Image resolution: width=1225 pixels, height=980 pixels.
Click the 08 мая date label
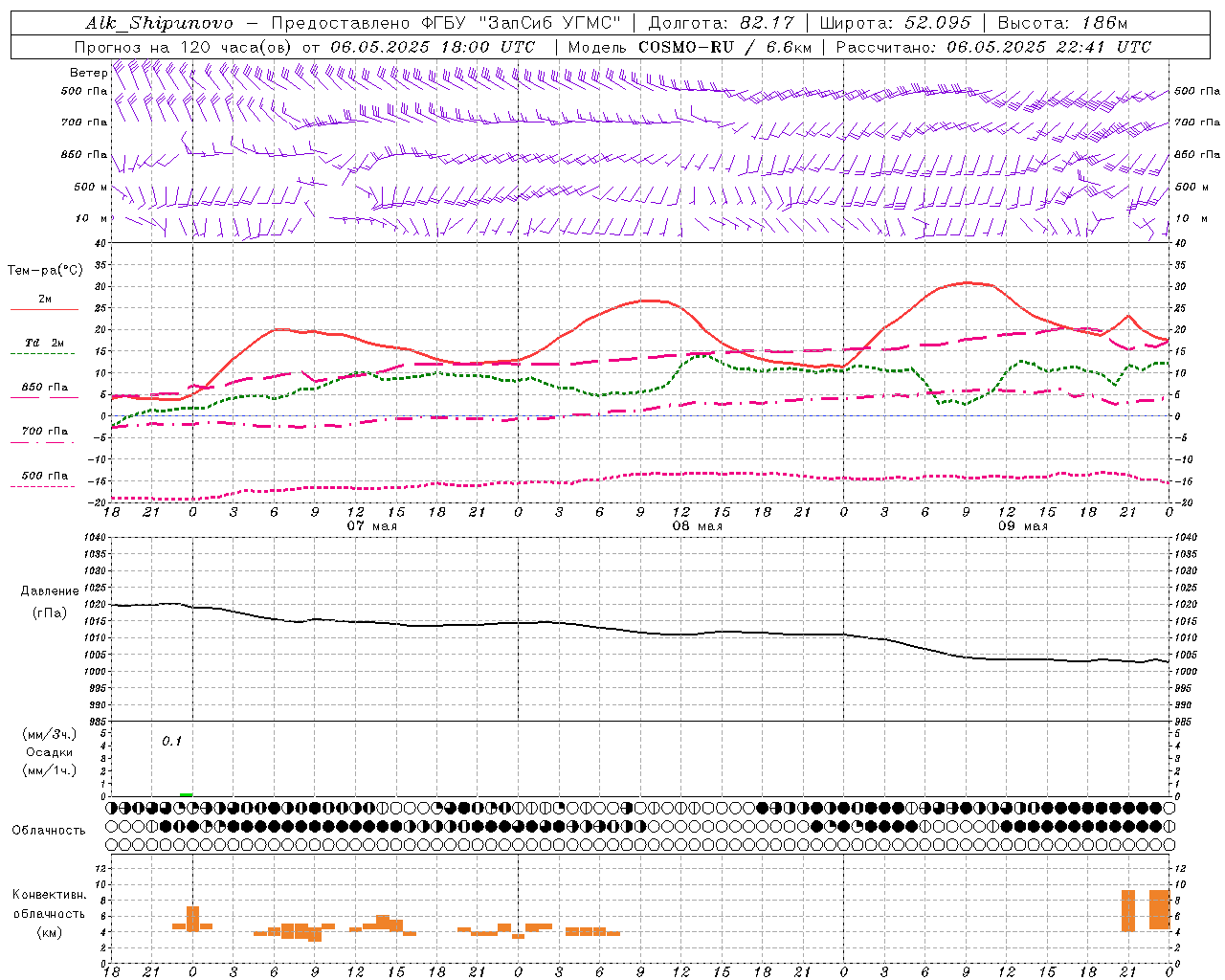697,526
